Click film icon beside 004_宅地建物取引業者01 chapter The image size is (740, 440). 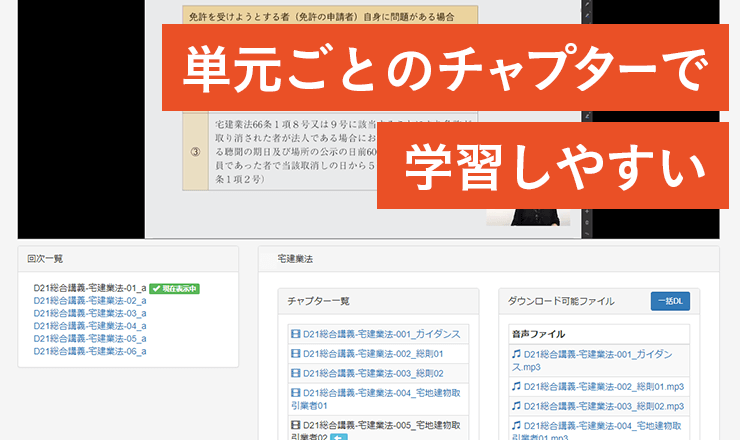[295, 392]
